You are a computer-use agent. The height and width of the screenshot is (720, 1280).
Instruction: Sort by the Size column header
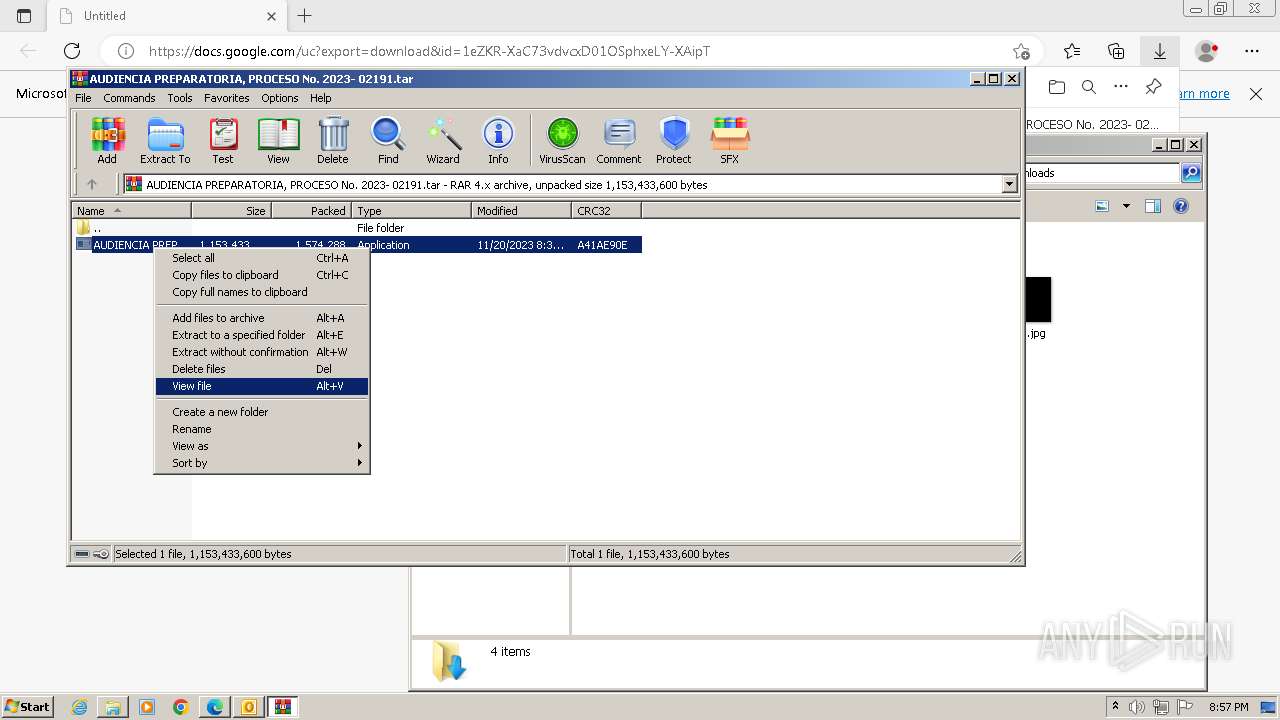pos(231,210)
